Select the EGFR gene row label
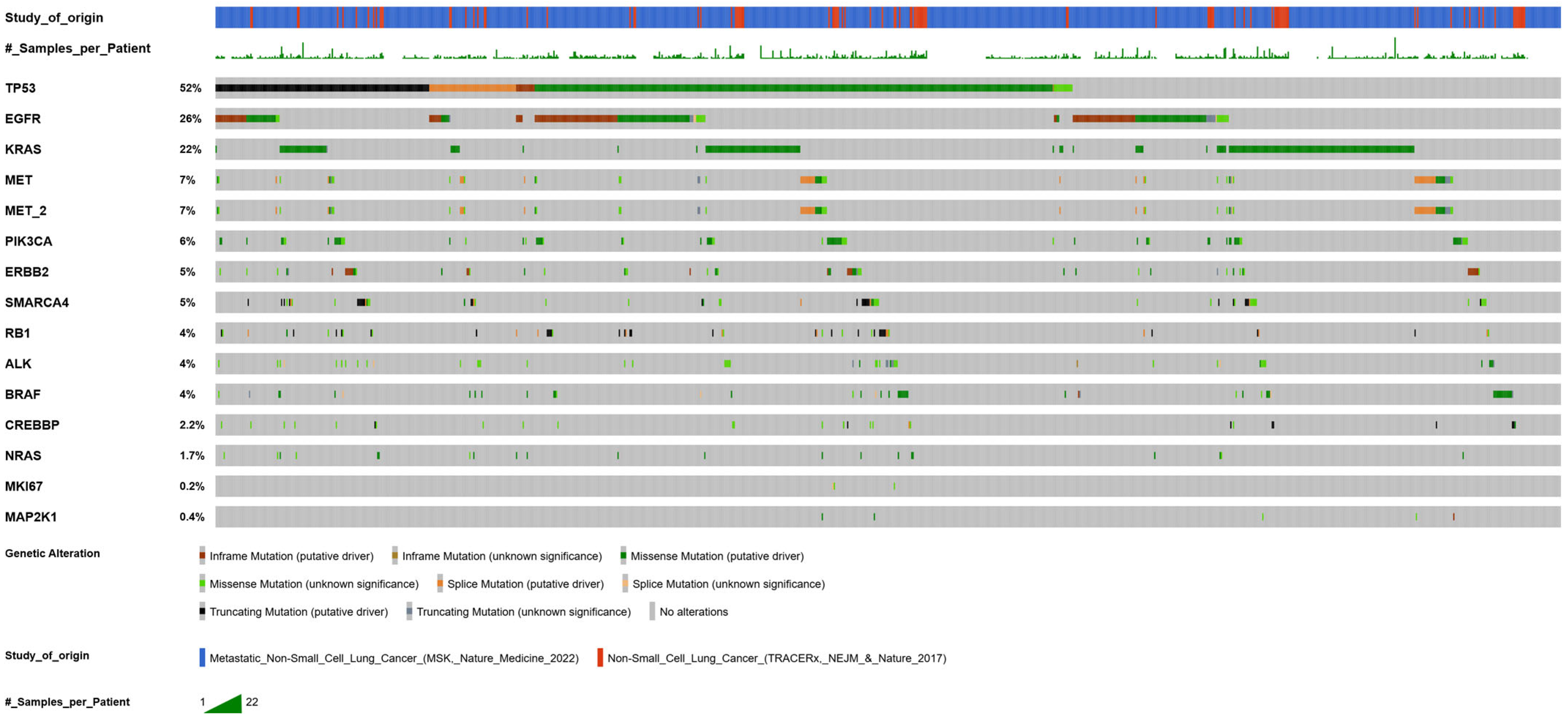Image resolution: width=1568 pixels, height=721 pixels. coord(23,119)
